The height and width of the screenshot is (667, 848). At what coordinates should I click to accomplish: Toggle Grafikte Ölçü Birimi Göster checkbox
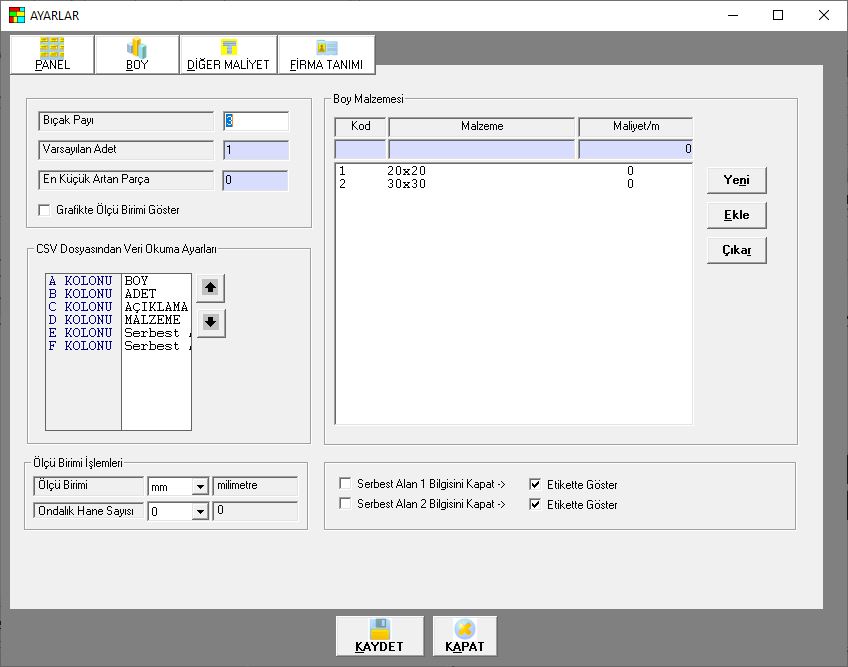[x=44, y=210]
